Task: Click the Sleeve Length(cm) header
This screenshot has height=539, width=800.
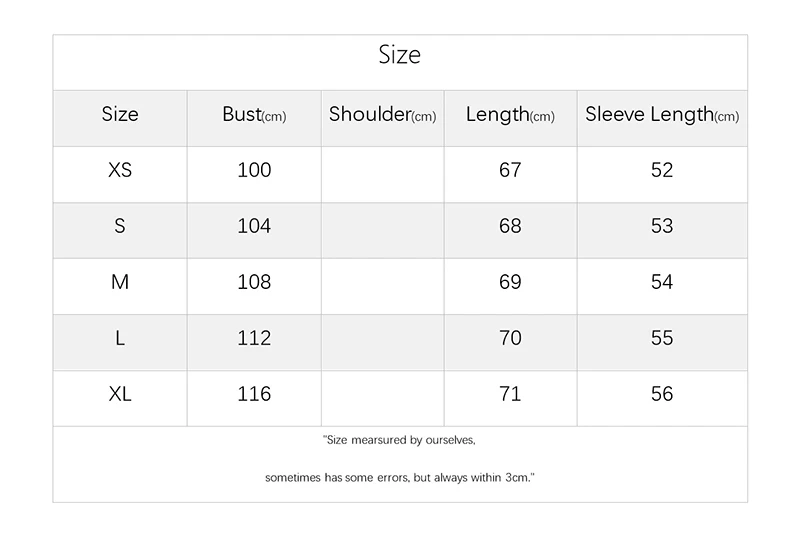Action: pos(662,115)
